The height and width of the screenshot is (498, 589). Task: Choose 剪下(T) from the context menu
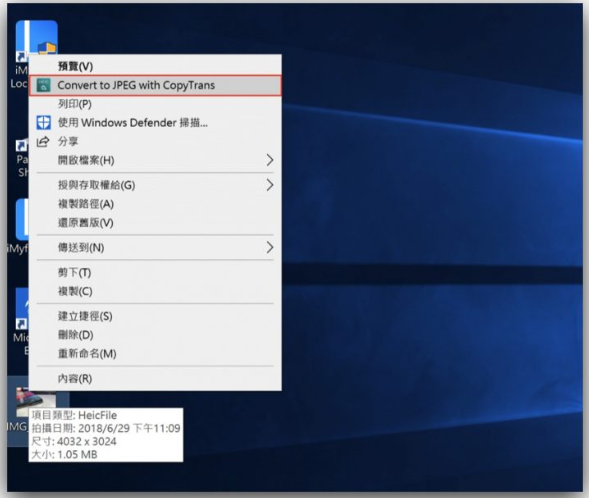(x=155, y=272)
